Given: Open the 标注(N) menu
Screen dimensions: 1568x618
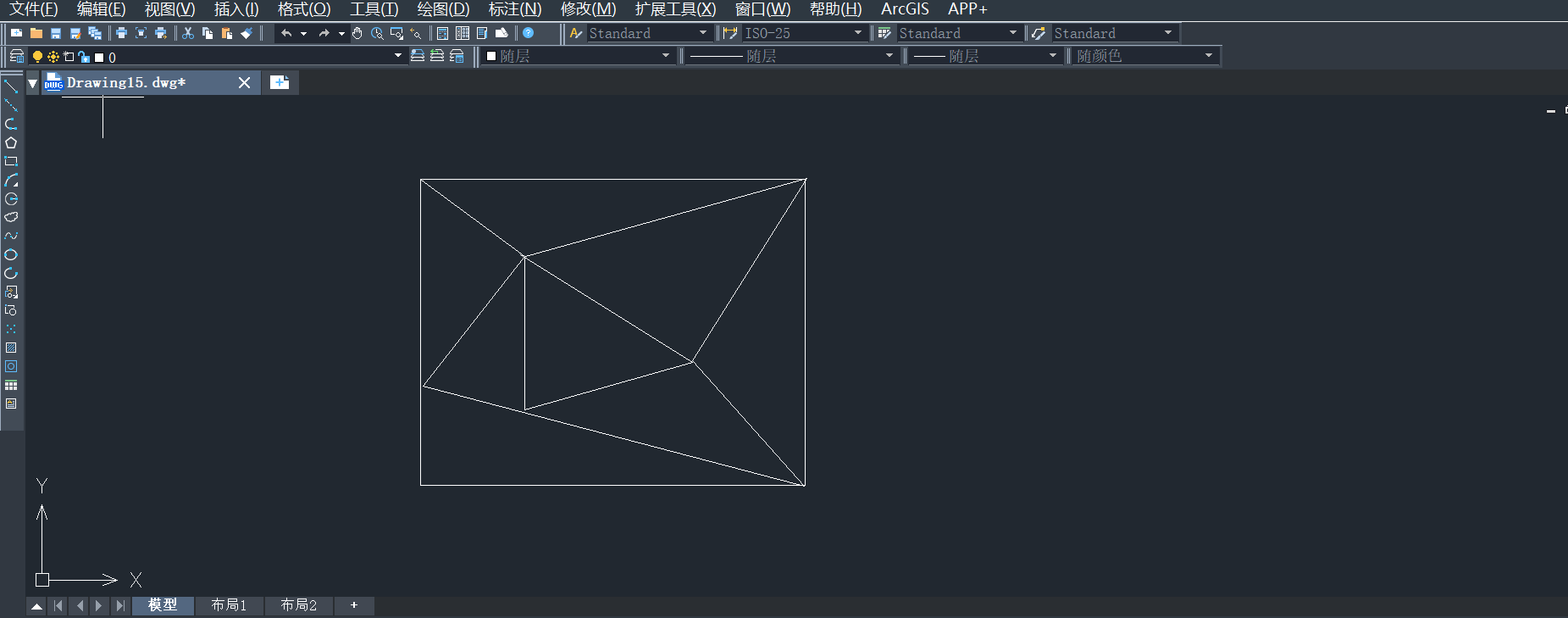Looking at the screenshot, I should (x=515, y=9).
